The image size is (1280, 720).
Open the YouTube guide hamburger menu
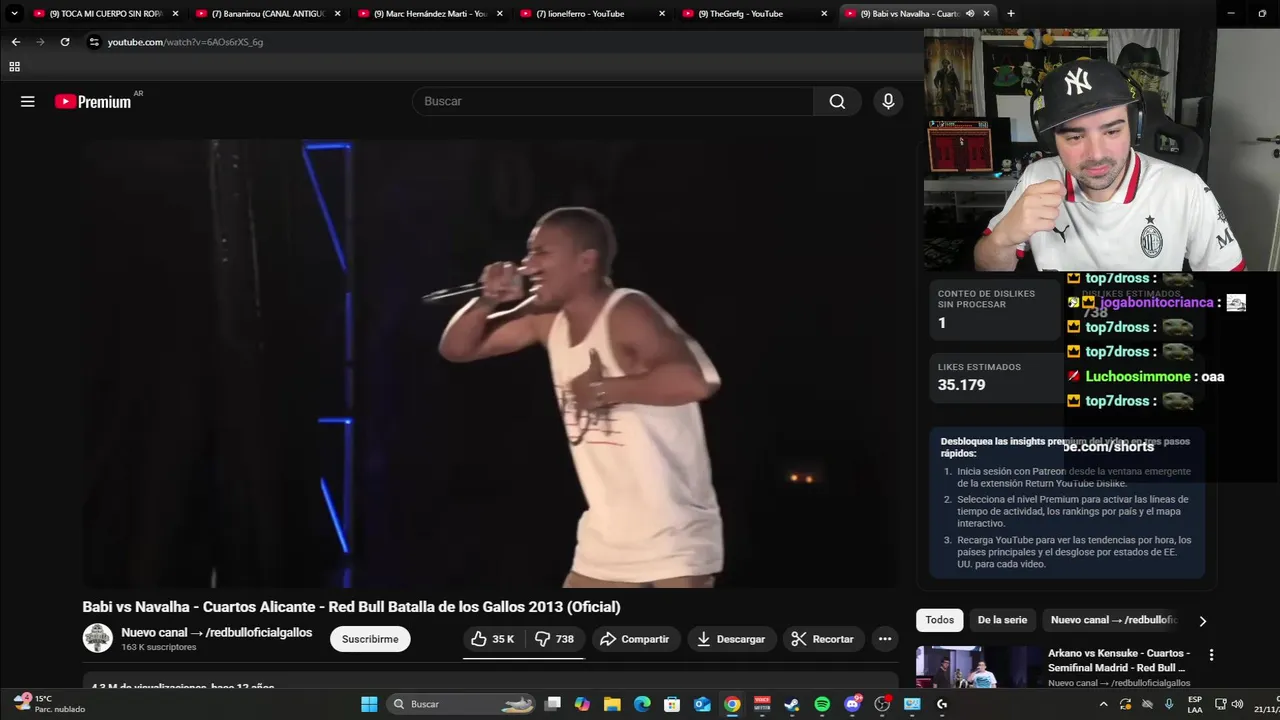28,101
